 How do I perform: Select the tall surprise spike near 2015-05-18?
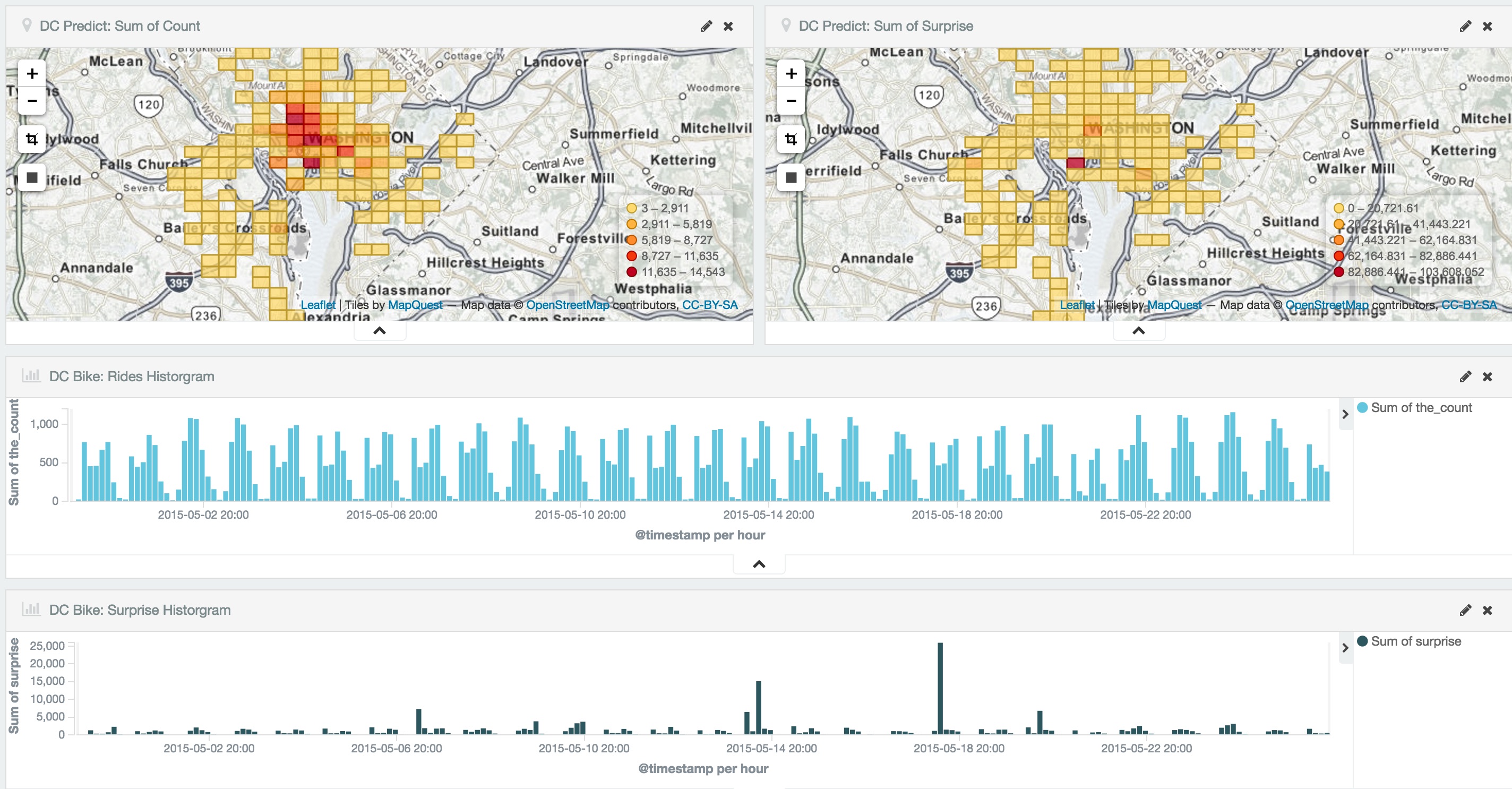click(x=941, y=693)
